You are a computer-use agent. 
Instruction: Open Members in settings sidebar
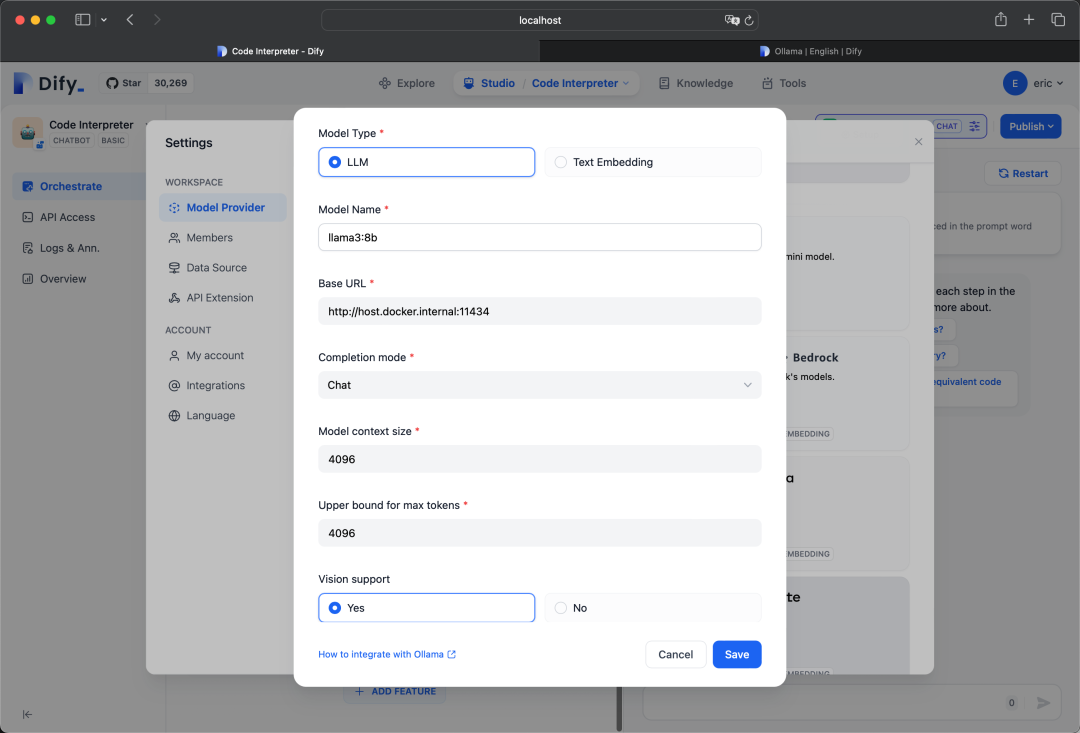(x=209, y=238)
